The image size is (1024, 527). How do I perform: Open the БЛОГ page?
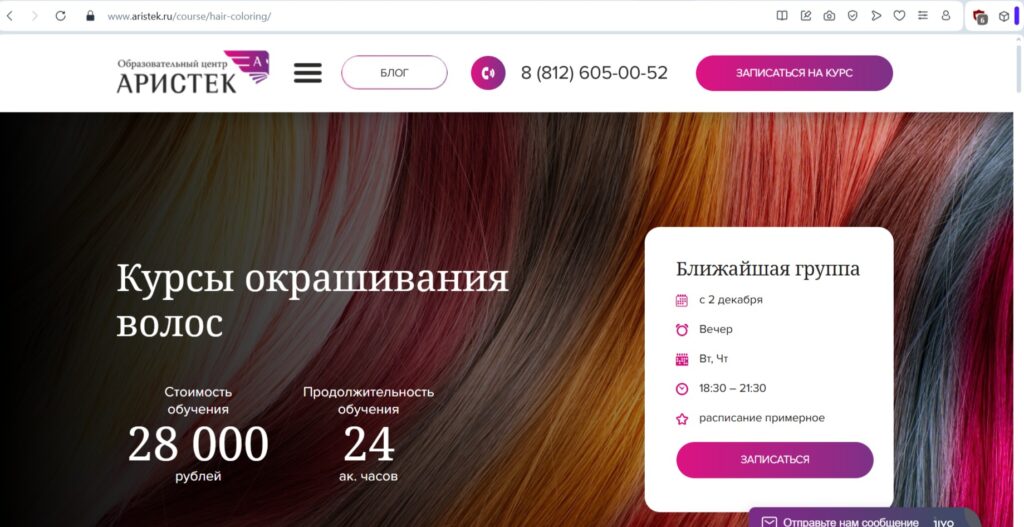coord(394,72)
